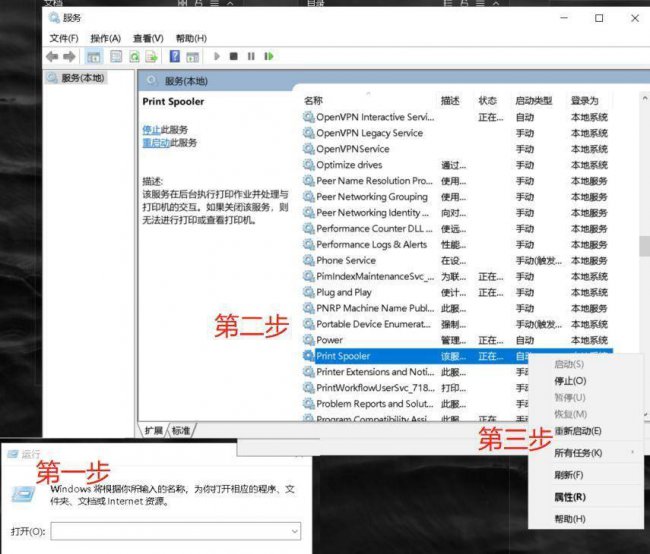
Task: Select the Phone Service row
Action: [456, 260]
